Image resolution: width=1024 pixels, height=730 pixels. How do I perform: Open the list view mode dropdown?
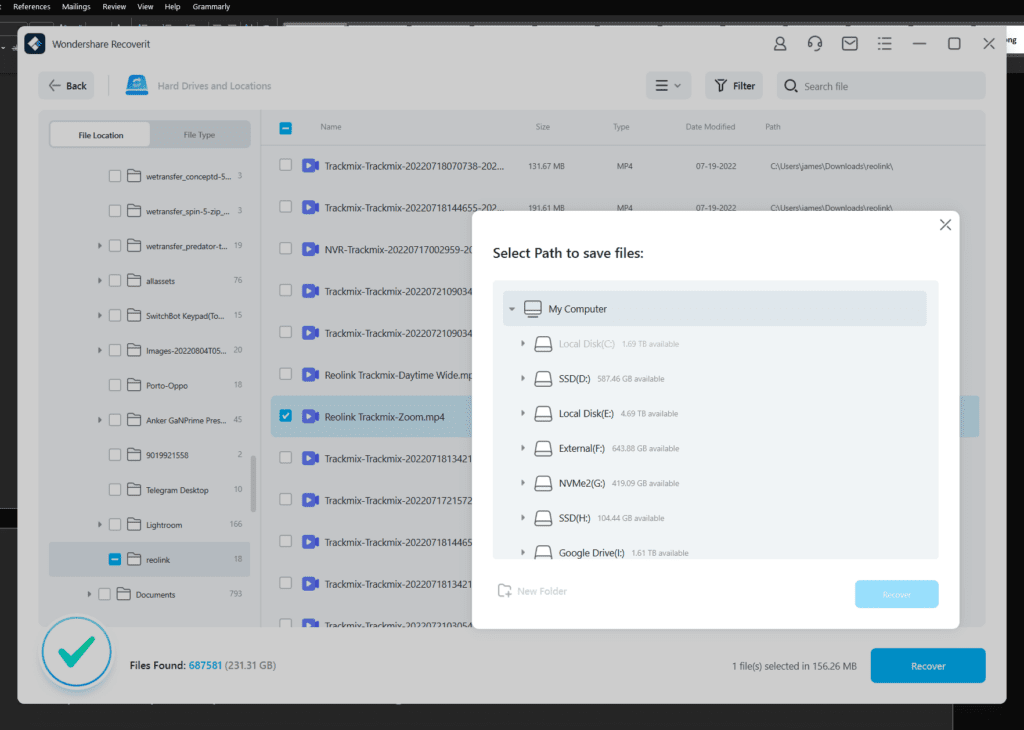tap(668, 86)
